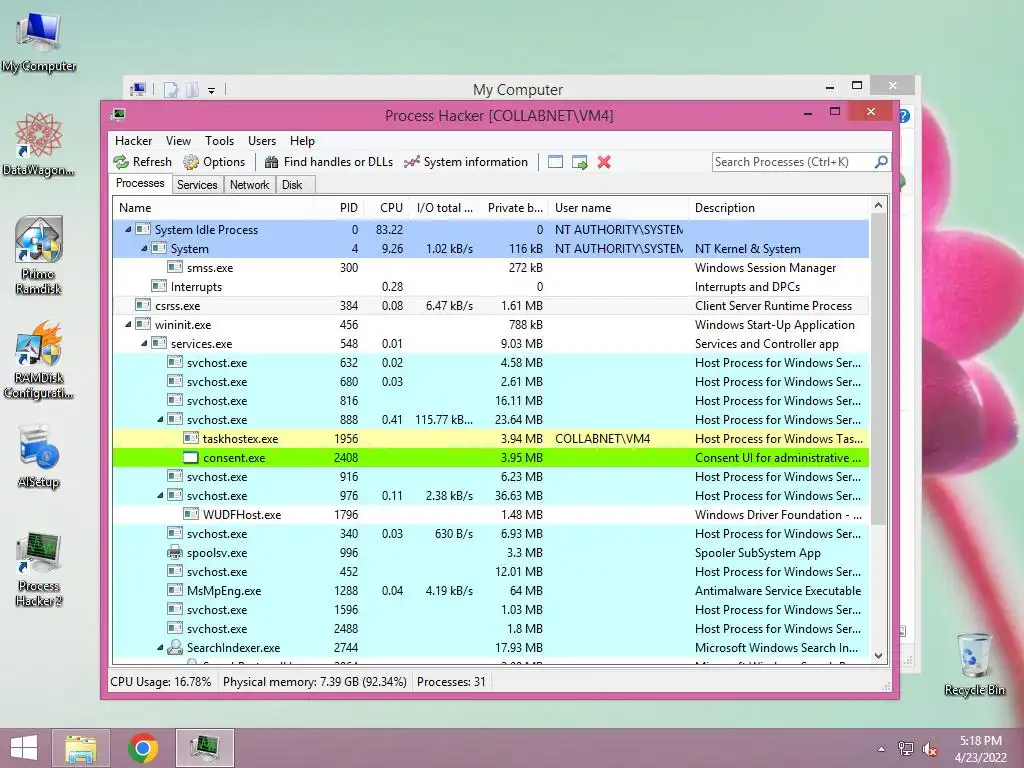Open Process Hacker 2 desktop shortcut

(39, 569)
